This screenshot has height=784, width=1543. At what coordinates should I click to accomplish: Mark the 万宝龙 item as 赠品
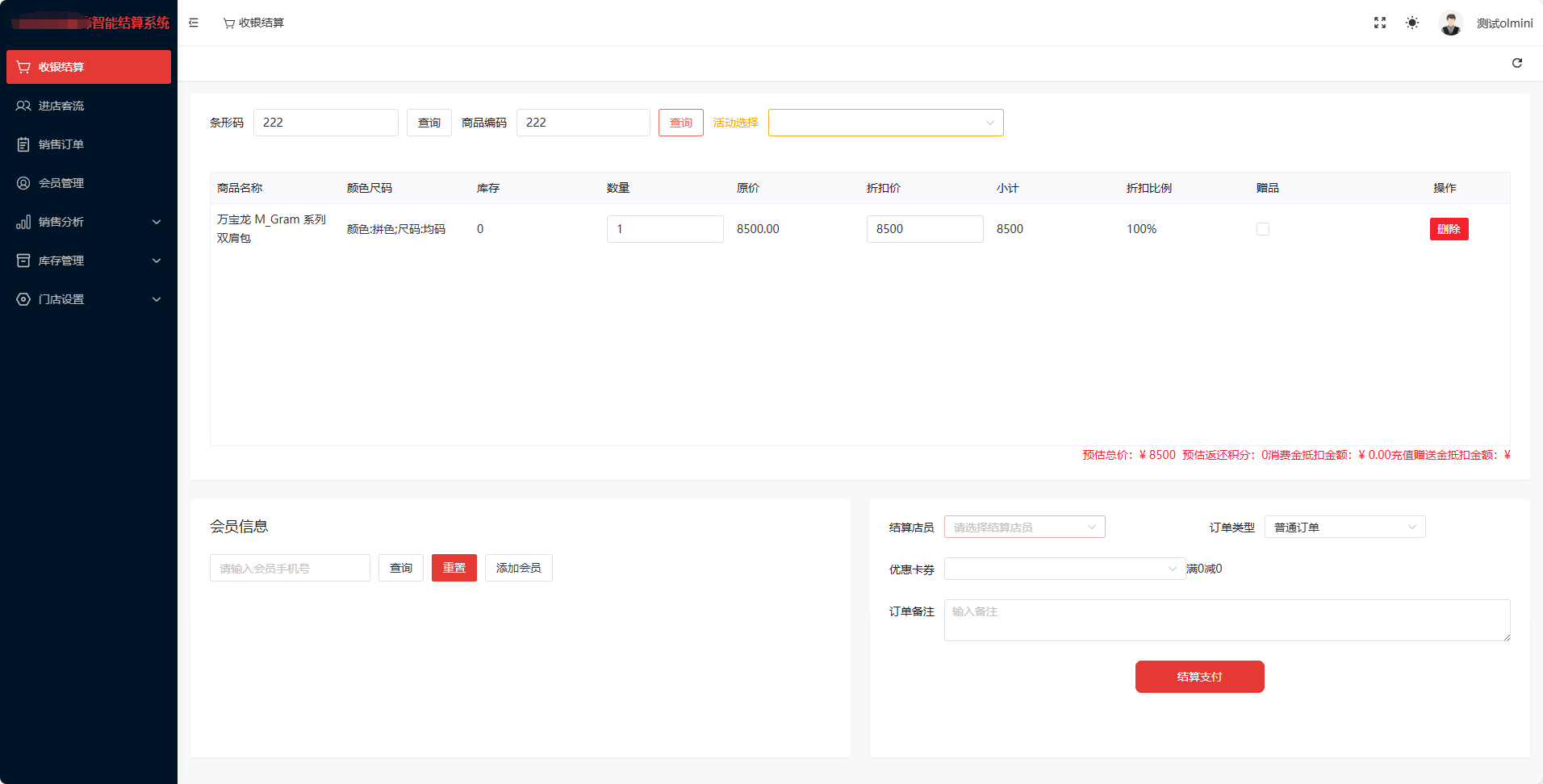point(1262,228)
